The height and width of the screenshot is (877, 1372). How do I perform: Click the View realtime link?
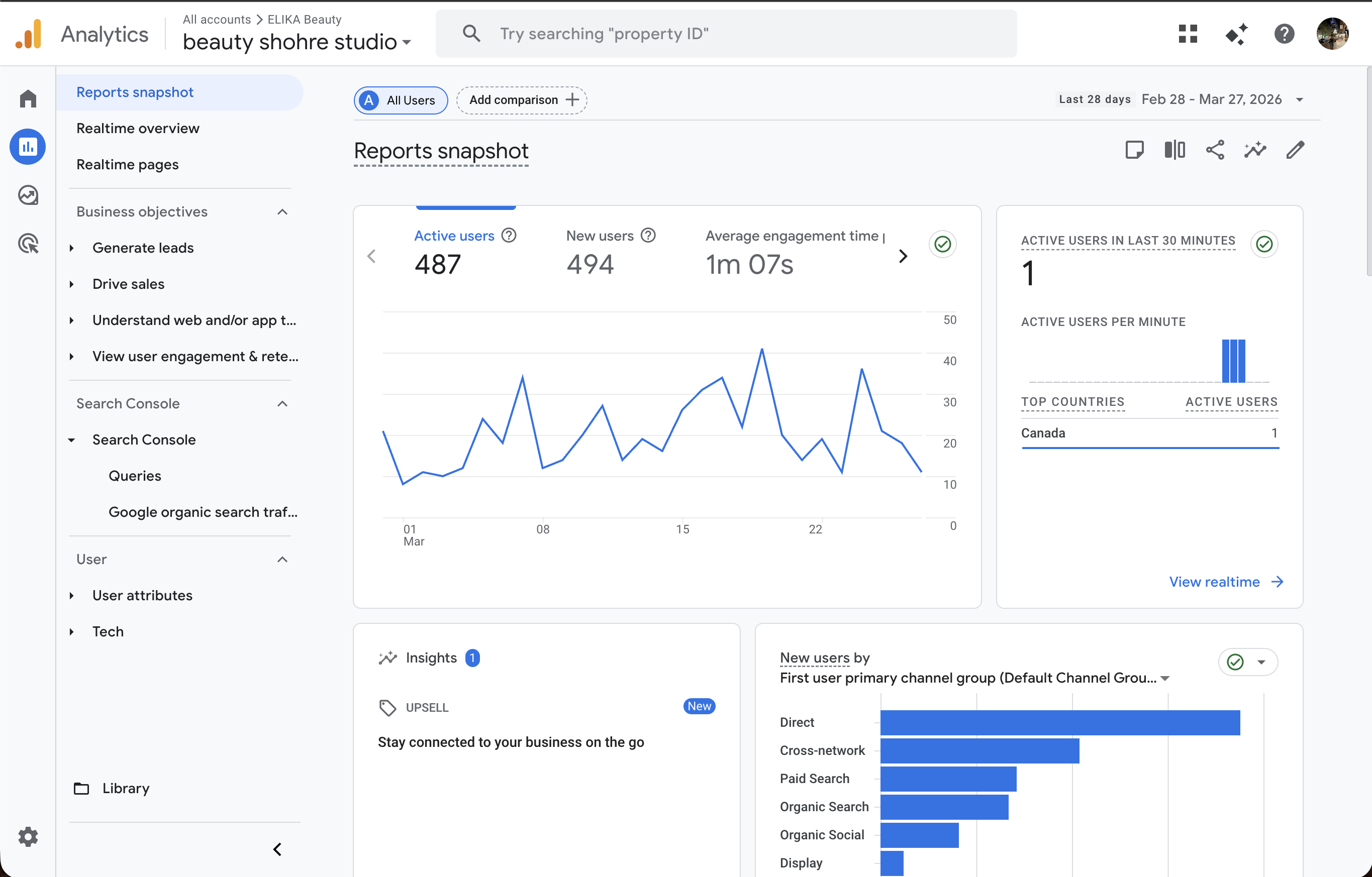pyautogui.click(x=1215, y=582)
